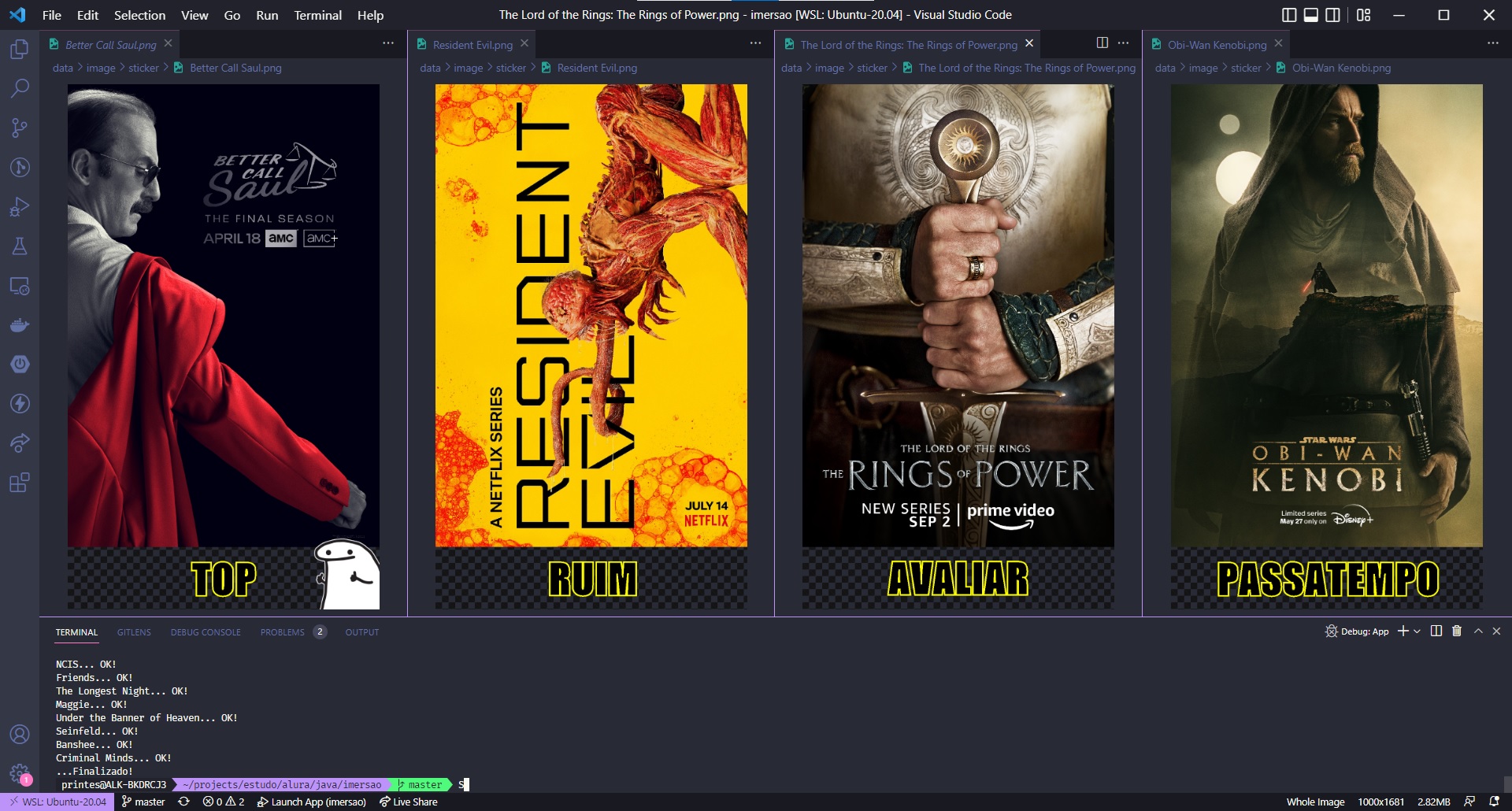The height and width of the screenshot is (811, 1512).
Task: Switch to the DEBUG CONSOLE panel tab
Action: (x=206, y=632)
